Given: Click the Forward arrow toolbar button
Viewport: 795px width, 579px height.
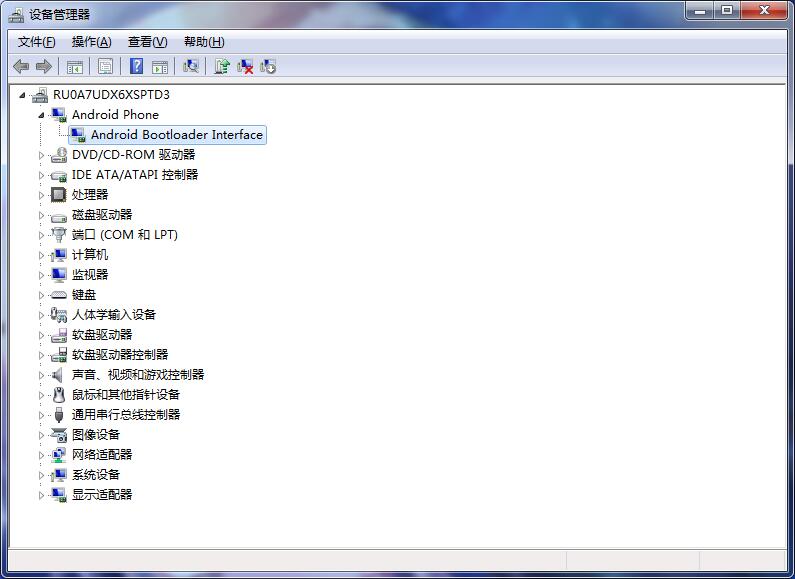Looking at the screenshot, I should (43, 67).
